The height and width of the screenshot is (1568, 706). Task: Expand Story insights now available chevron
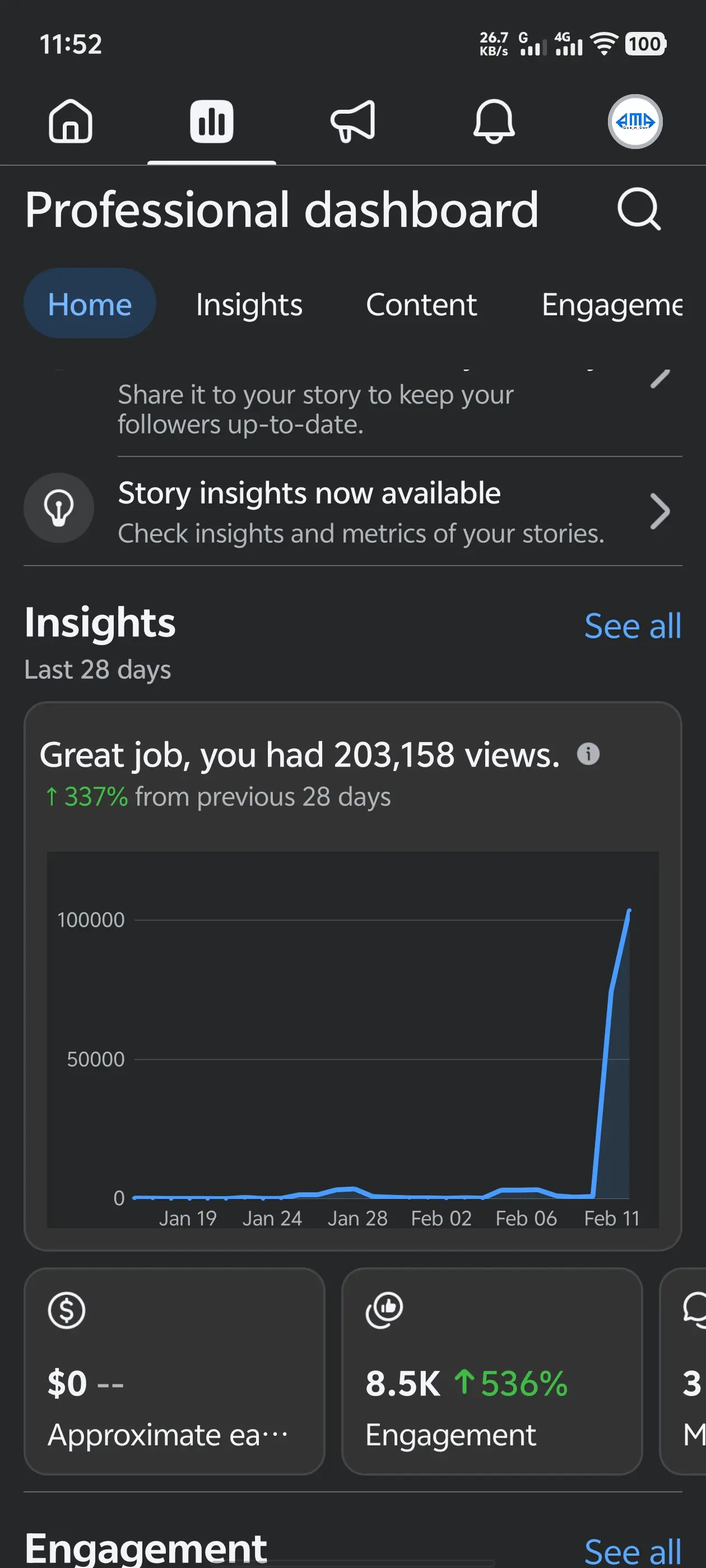pos(659,511)
